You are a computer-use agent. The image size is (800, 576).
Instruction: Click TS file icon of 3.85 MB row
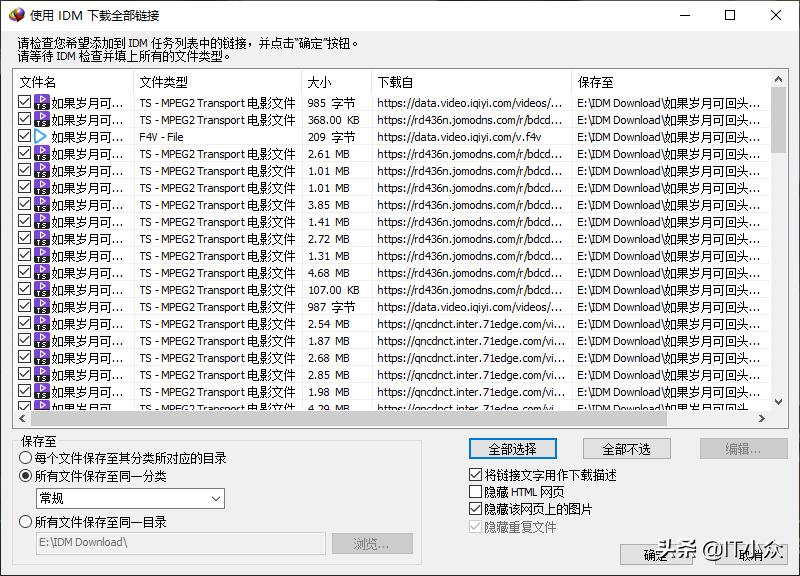41,205
